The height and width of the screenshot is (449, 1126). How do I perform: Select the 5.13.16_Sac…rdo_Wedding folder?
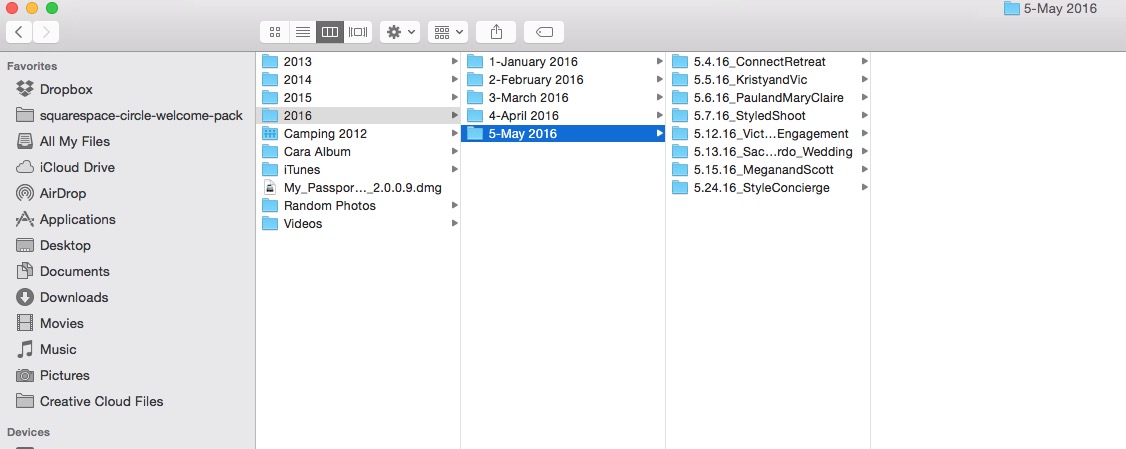click(768, 152)
